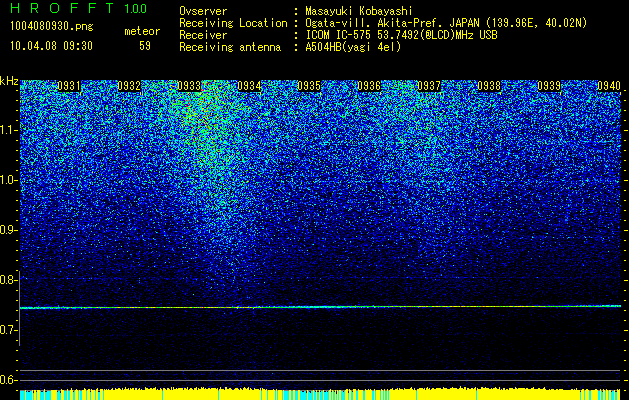Click the kHz axis unit label

(9, 81)
